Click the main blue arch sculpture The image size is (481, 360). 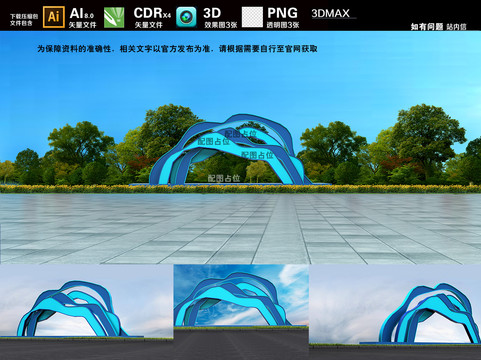(230, 150)
